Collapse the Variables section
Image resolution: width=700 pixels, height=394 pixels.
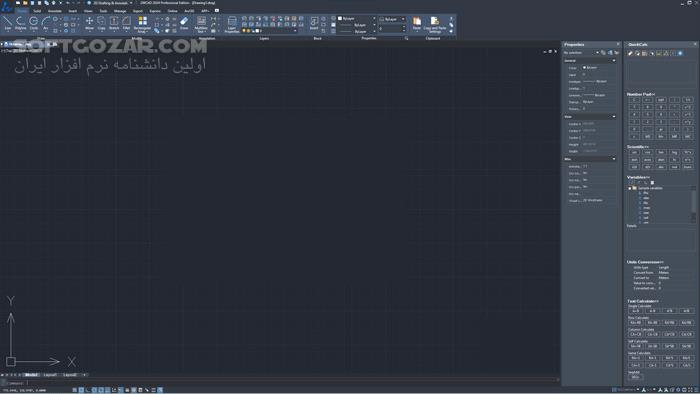(638, 177)
